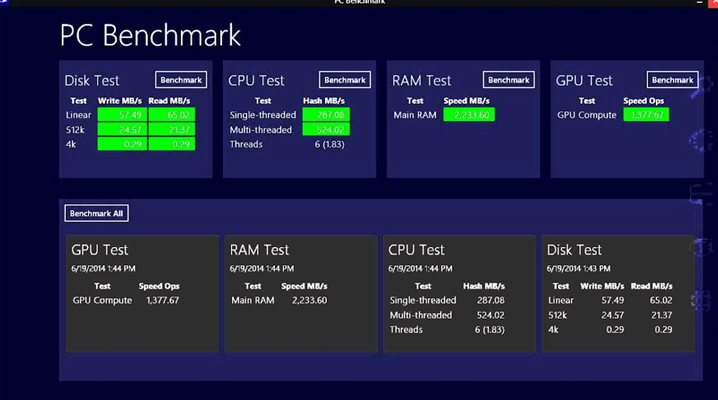Launch the GPU Test benchmark
The image size is (718, 400).
(x=672, y=80)
